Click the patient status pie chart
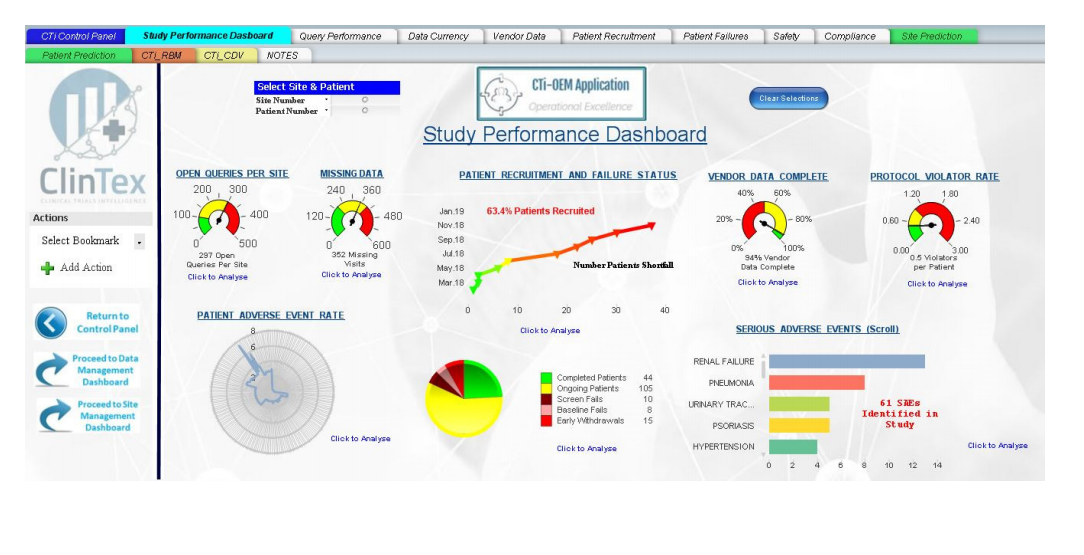 463,398
